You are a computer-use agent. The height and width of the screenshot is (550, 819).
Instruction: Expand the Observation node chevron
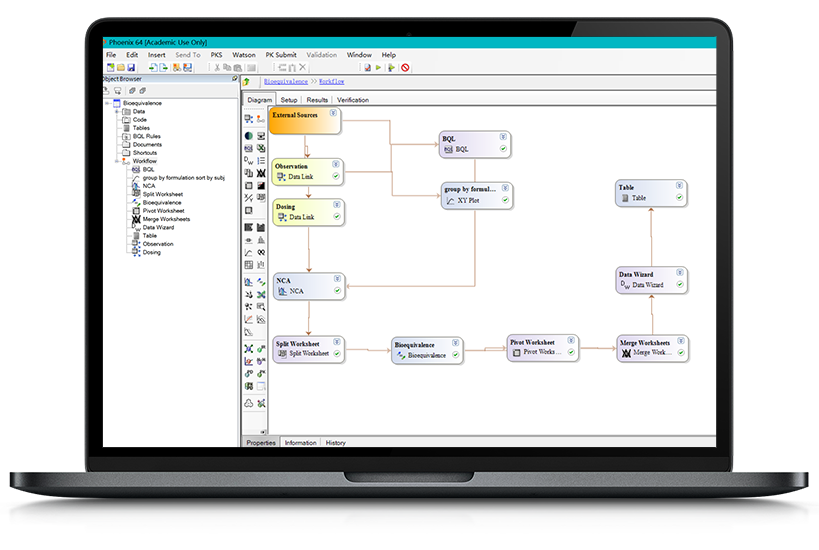(336, 164)
